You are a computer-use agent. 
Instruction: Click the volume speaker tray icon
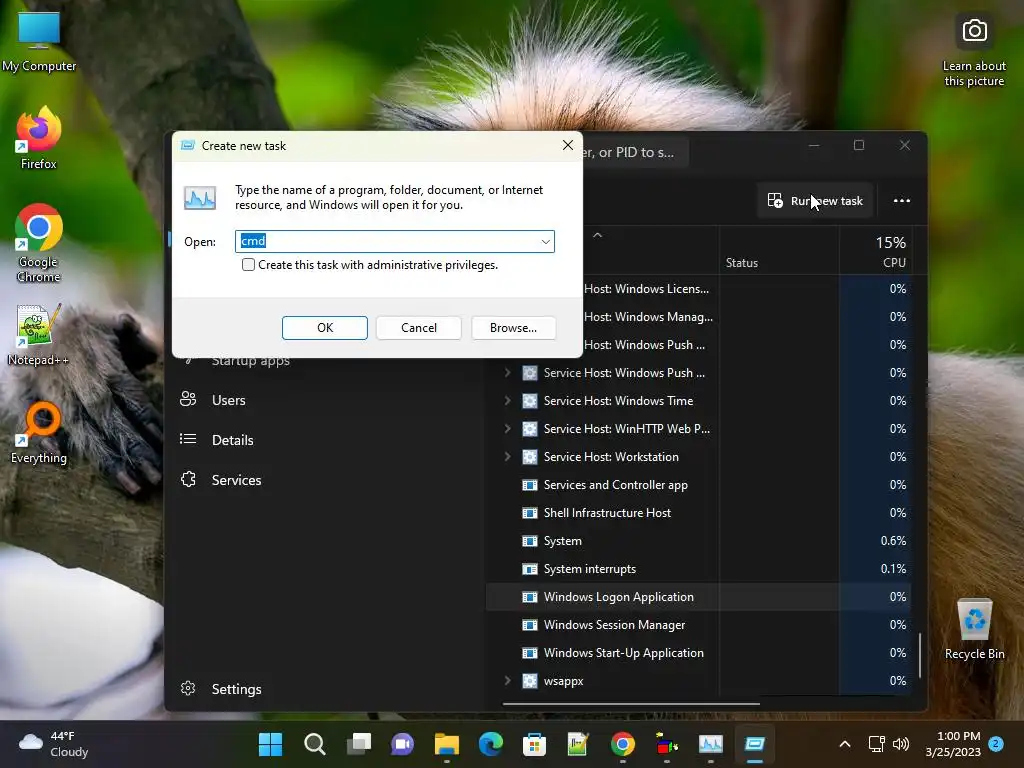coord(901,744)
